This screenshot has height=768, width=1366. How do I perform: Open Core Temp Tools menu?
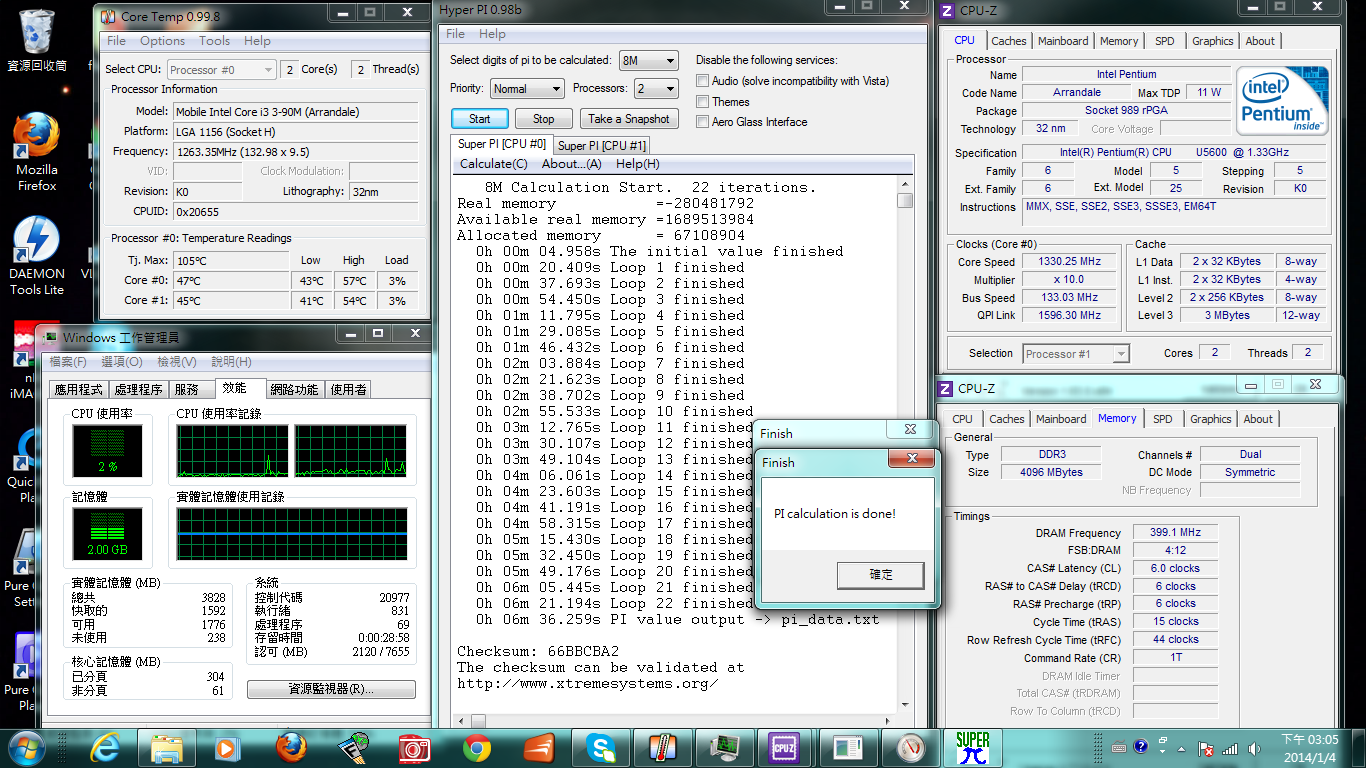click(x=214, y=41)
